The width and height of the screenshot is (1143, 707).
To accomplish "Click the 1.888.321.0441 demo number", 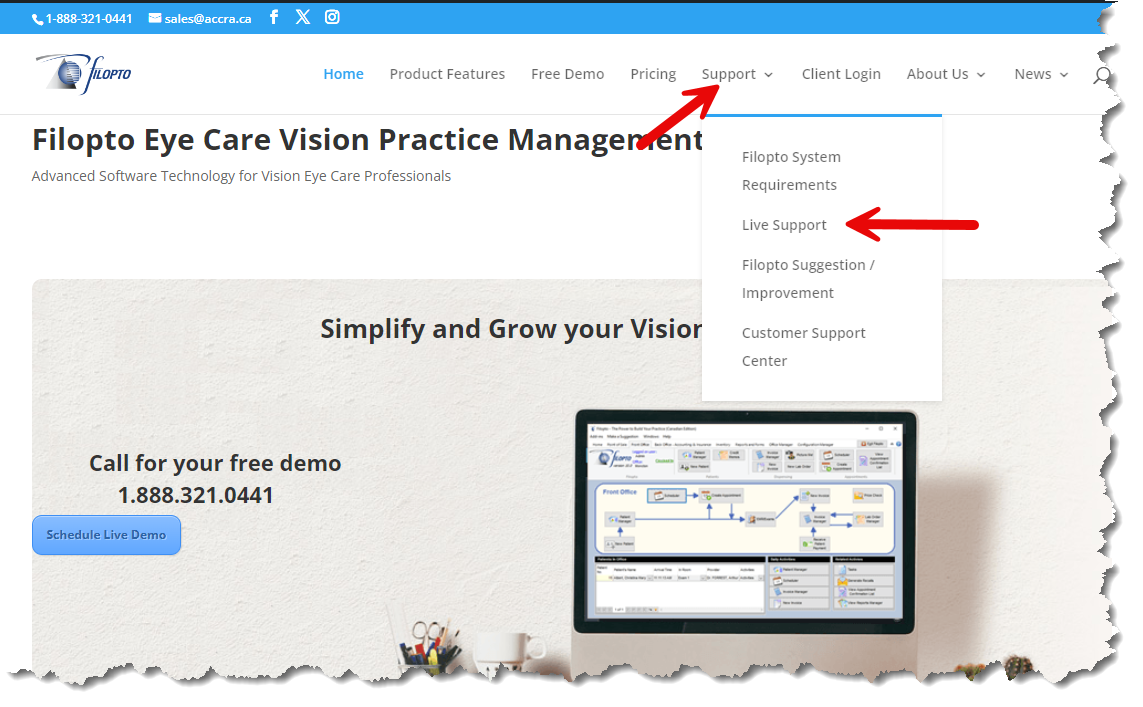I will coord(195,495).
